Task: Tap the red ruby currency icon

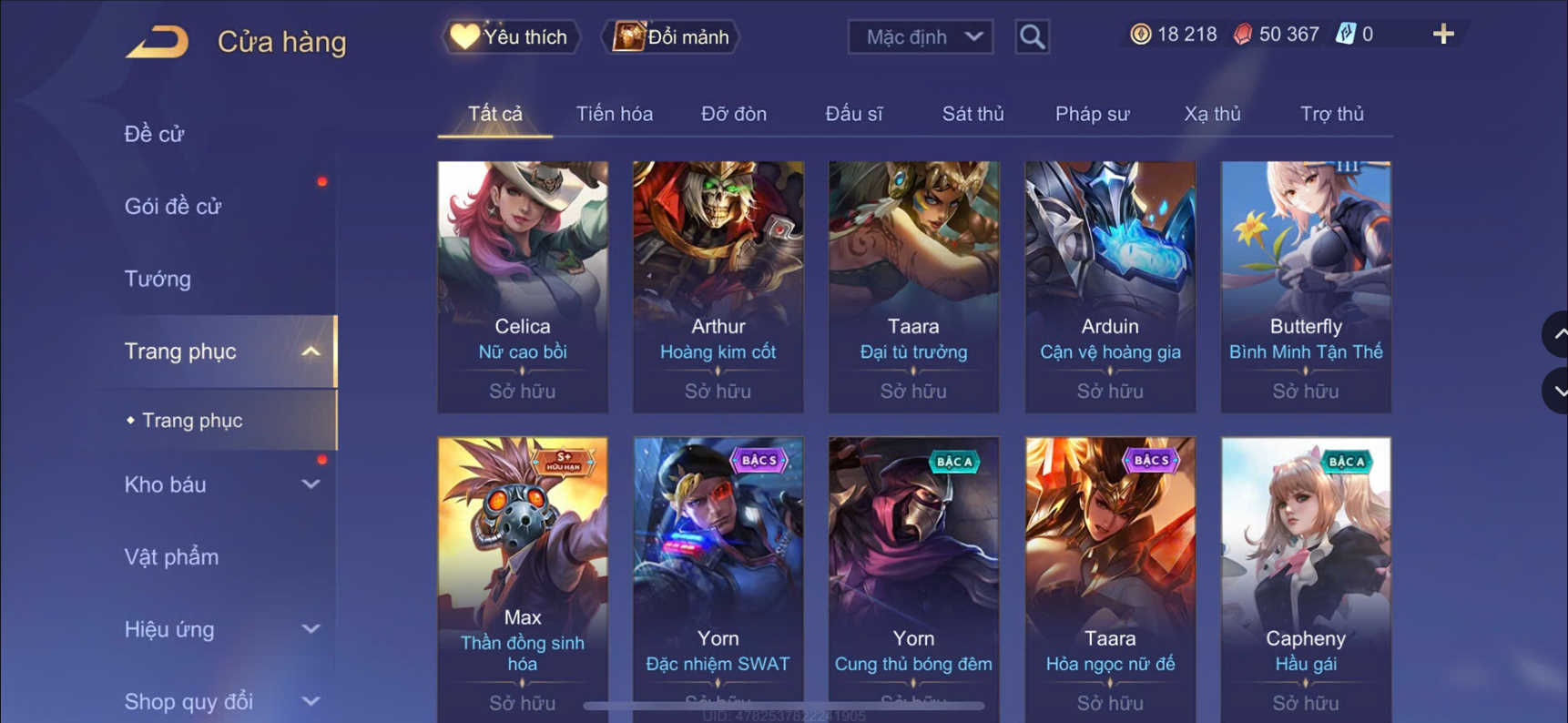Action: click(1243, 35)
